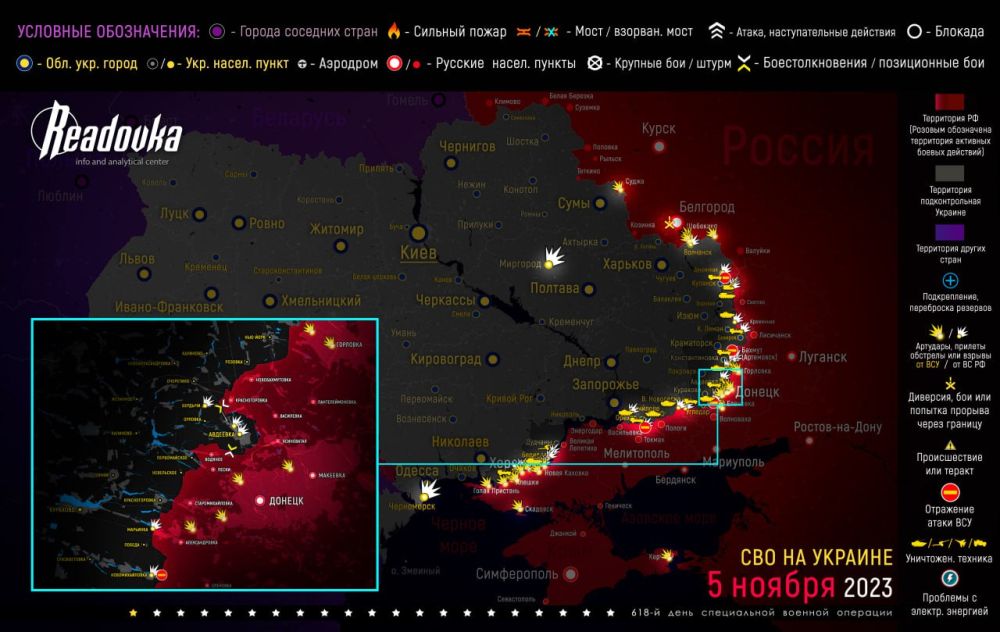Click the Киев city label

tap(417, 252)
